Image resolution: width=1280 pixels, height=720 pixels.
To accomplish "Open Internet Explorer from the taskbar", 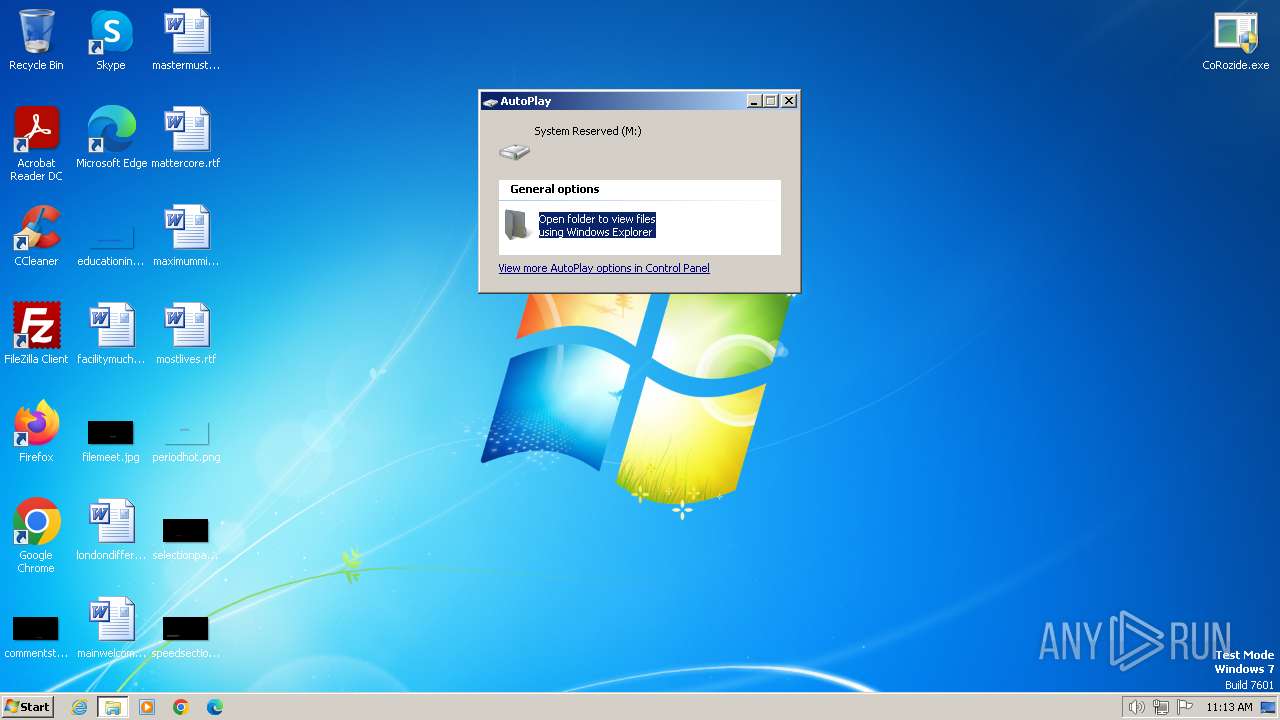I will click(x=79, y=707).
